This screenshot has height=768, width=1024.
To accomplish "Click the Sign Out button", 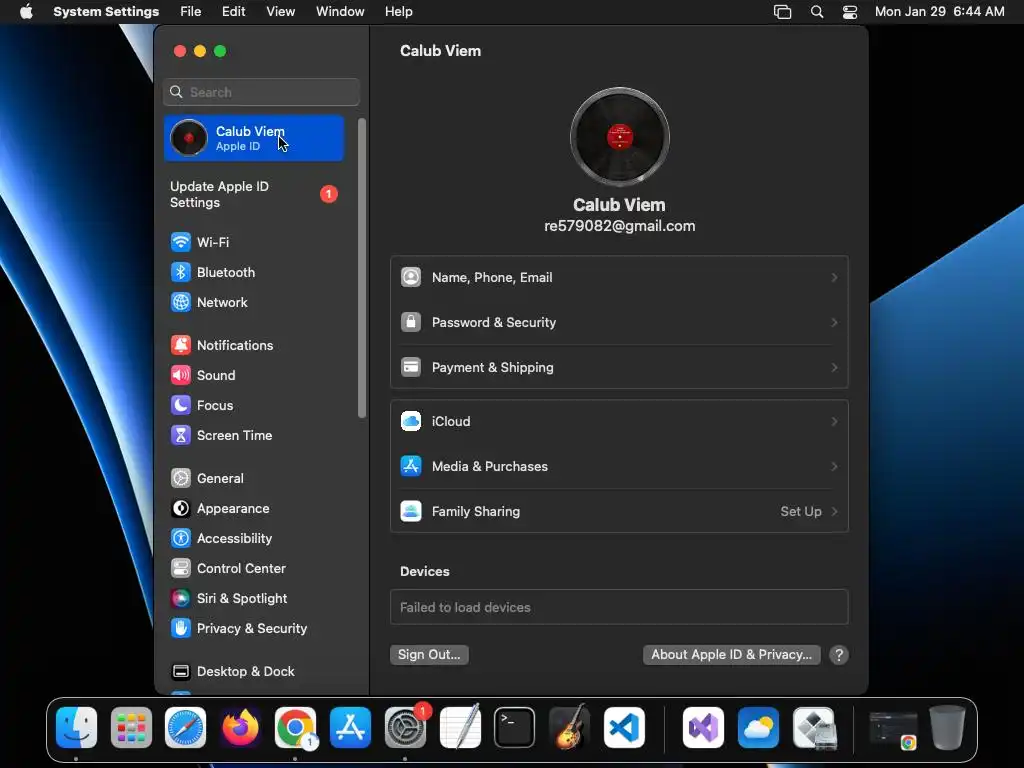I will 429,655.
